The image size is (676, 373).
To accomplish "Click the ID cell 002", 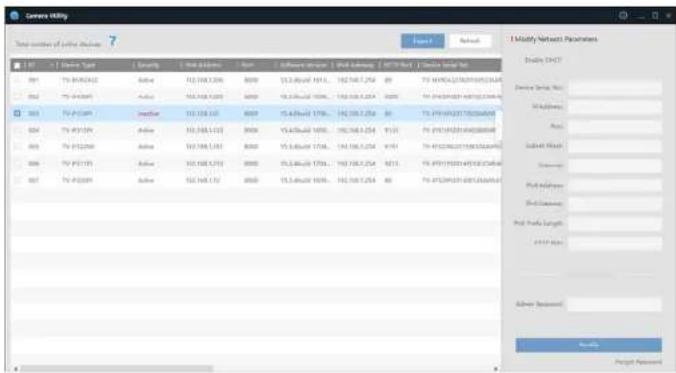I will (34, 97).
